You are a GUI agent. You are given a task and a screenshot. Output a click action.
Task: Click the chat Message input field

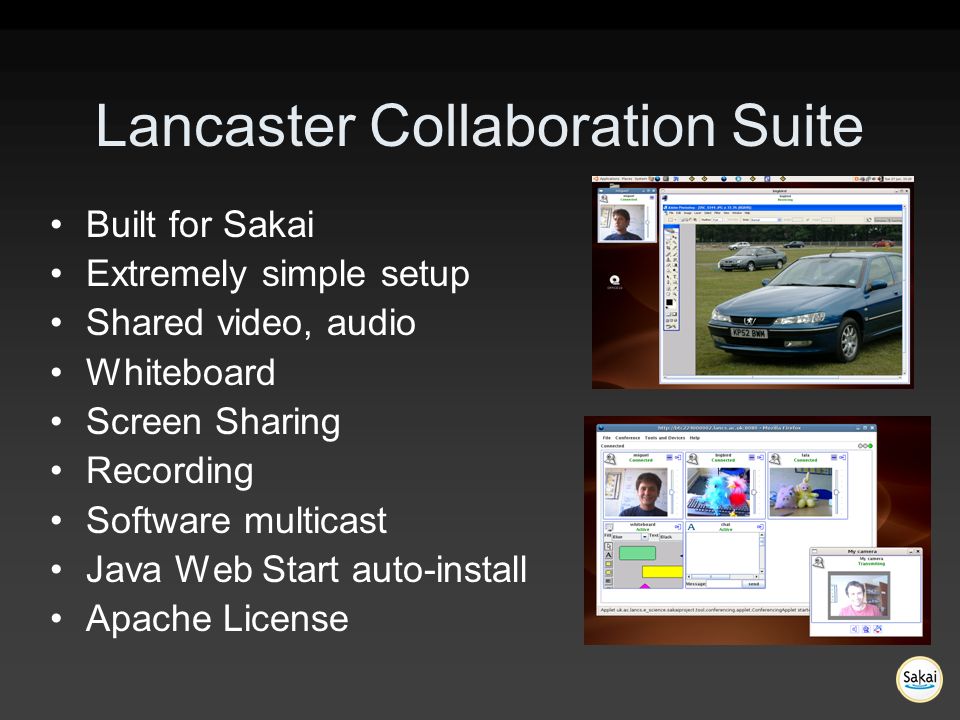[724, 584]
